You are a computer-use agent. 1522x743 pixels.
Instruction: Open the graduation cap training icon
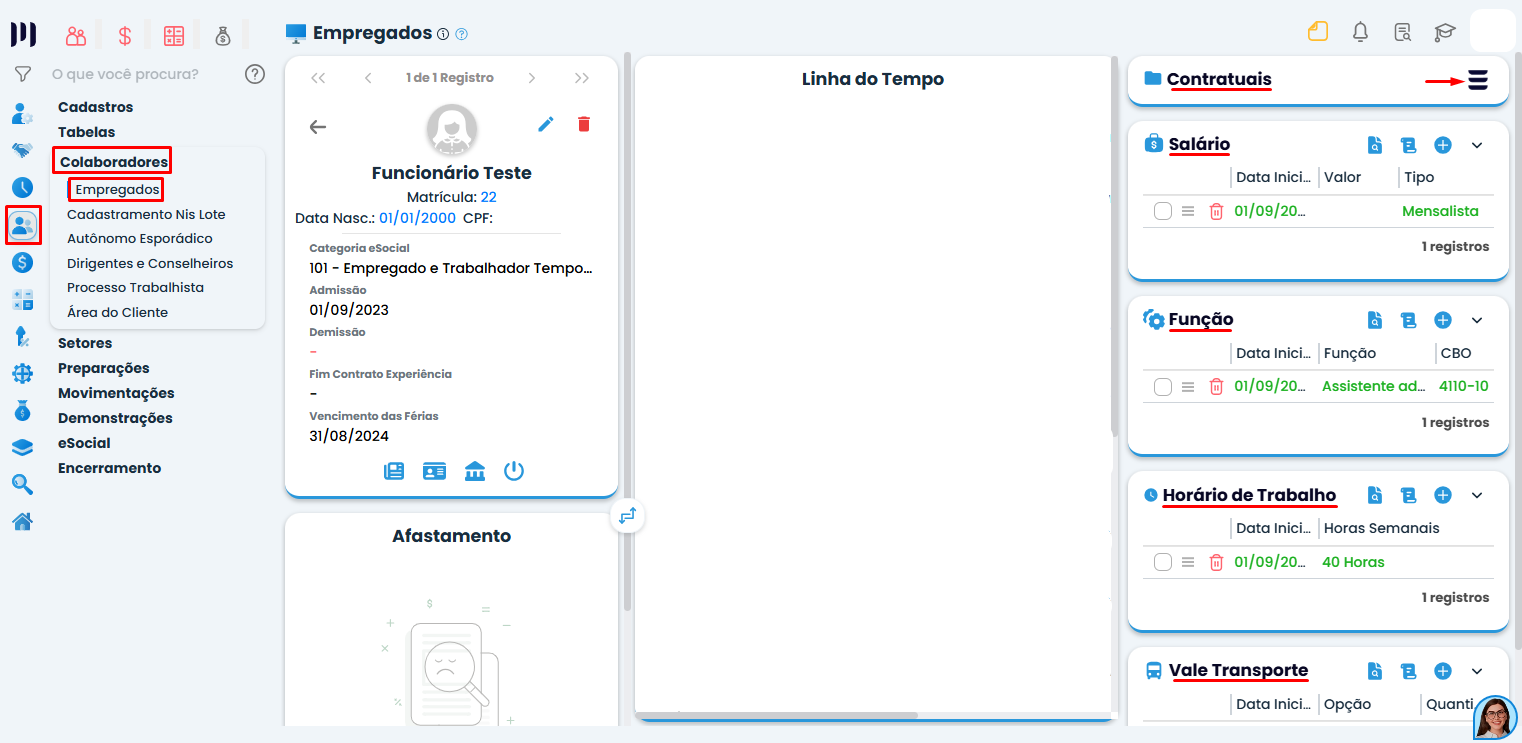click(x=1444, y=32)
